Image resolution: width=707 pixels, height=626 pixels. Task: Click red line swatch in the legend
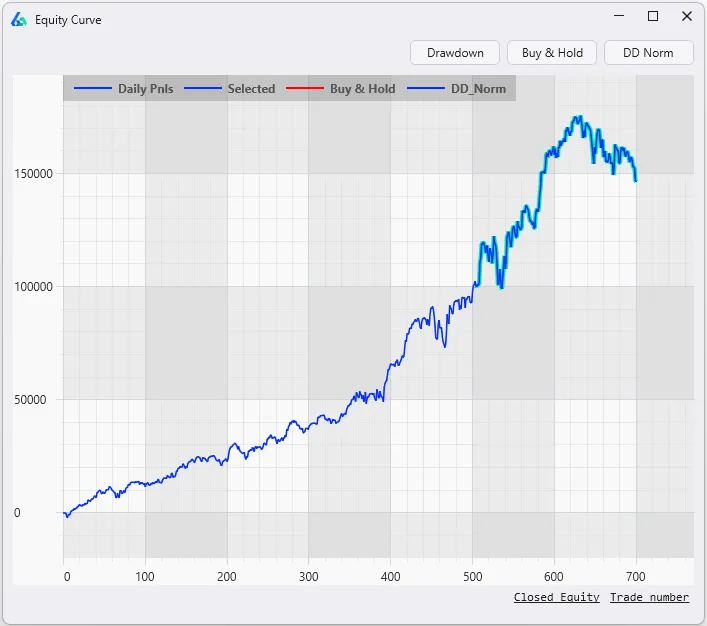tap(304, 89)
